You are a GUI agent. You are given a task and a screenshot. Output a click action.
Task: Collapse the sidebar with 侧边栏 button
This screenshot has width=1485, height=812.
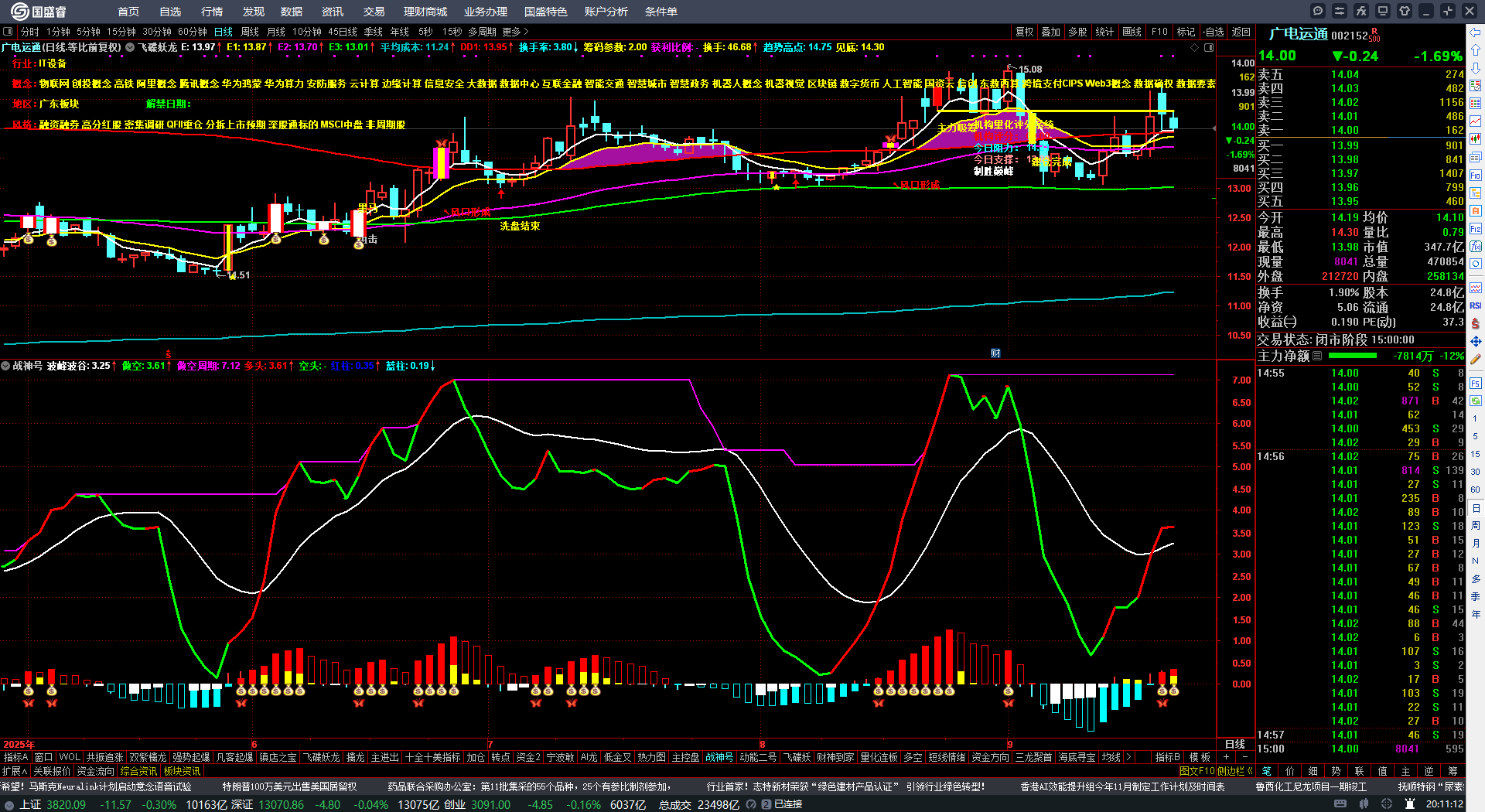[x=1234, y=771]
